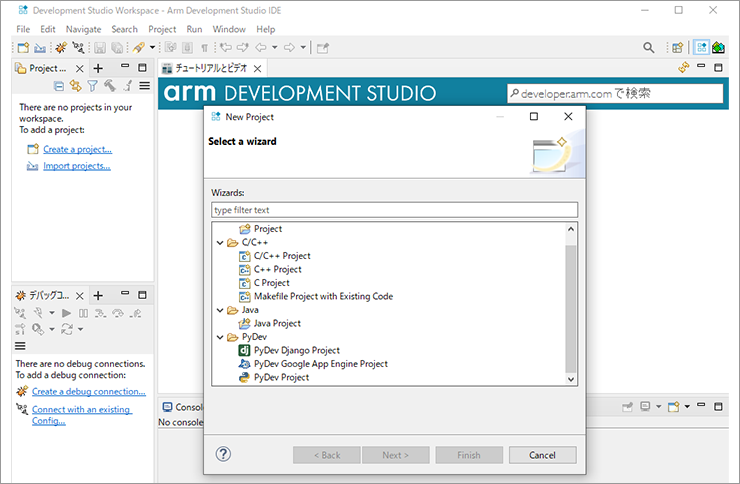The height and width of the screenshot is (484, 740).
Task: Click the wizard filter text field
Action: [395, 210]
